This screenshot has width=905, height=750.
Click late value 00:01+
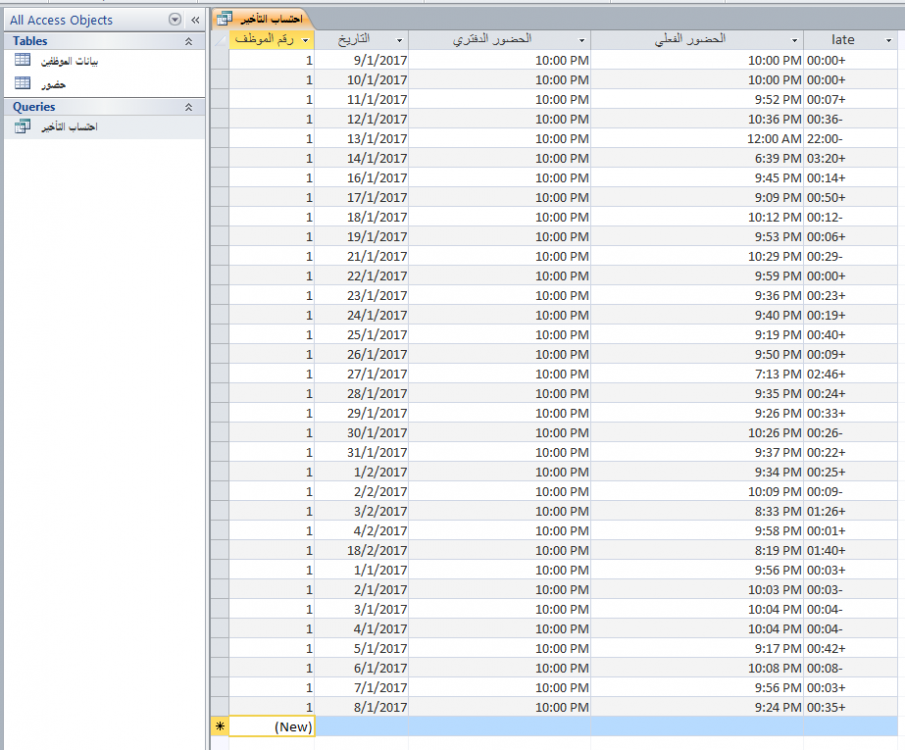pos(851,531)
